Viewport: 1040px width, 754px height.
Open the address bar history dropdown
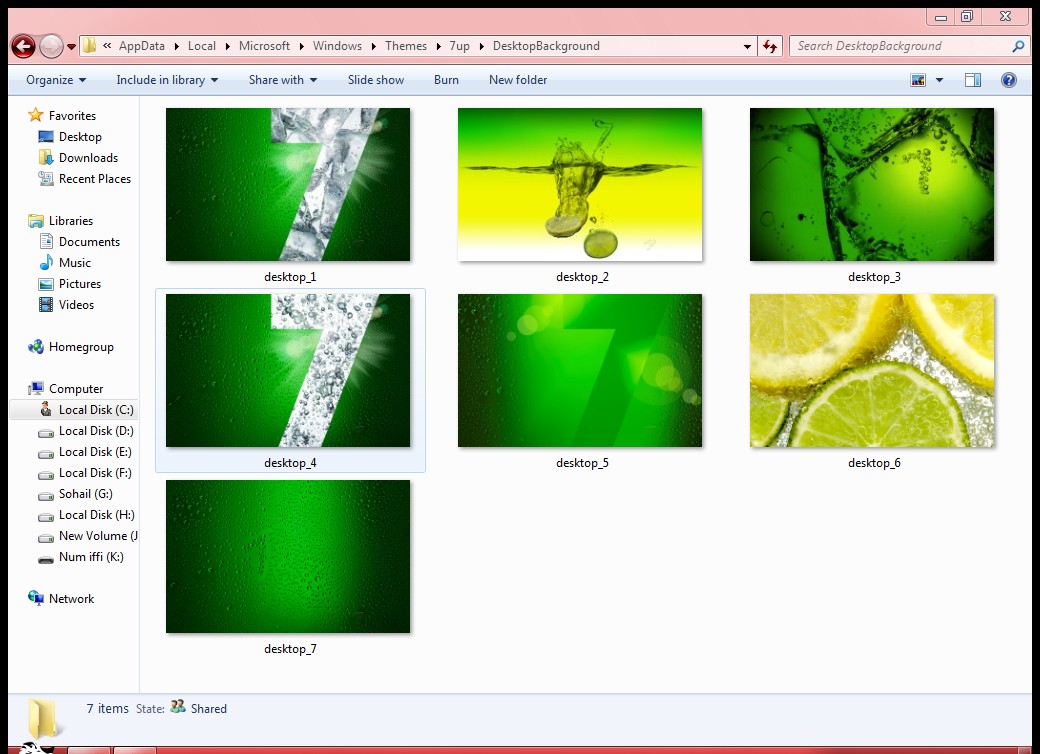(748, 46)
